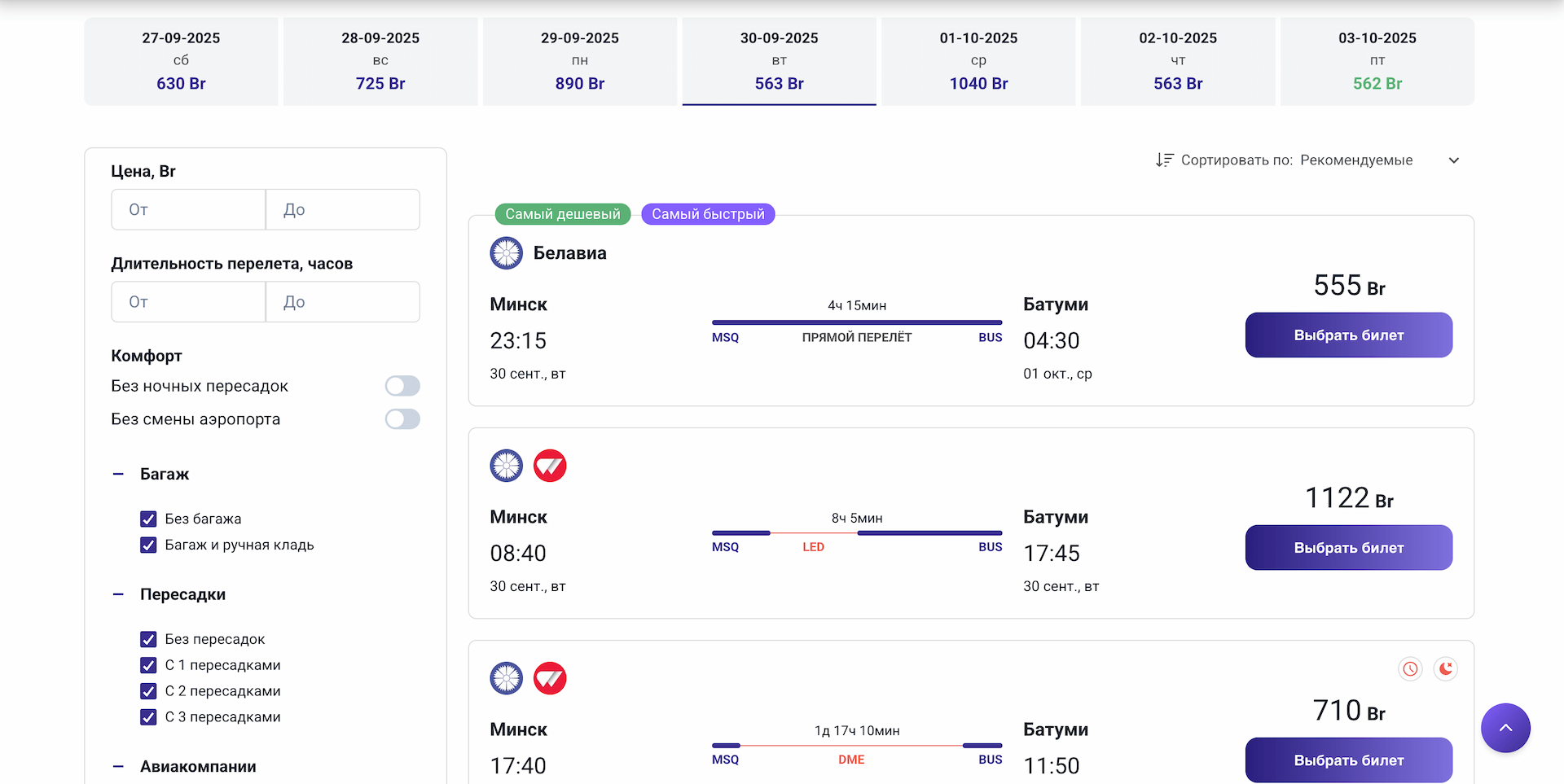Choose ticket for 555 Br Belavia flight
Viewport: 1564px width, 784px height.
point(1348,335)
